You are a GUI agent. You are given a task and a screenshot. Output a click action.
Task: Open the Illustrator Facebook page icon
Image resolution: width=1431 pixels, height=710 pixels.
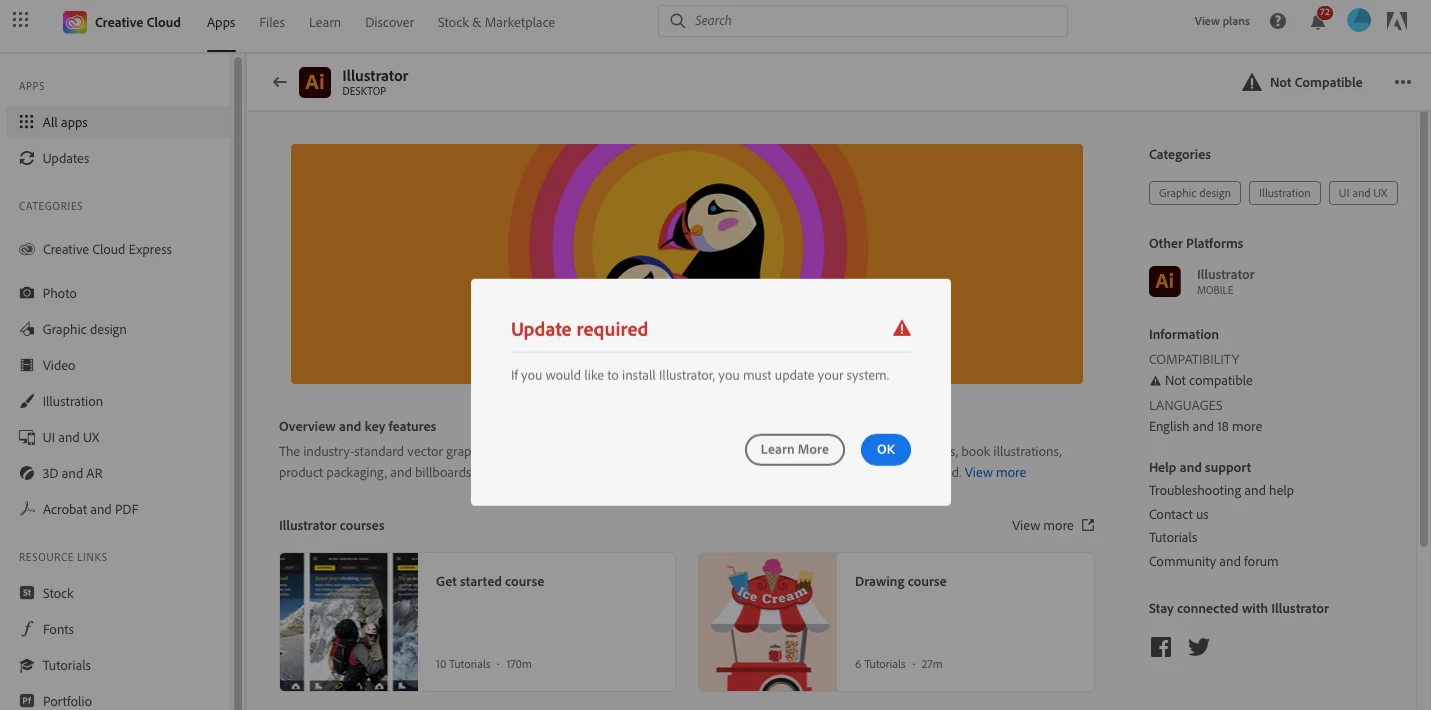[1161, 647]
